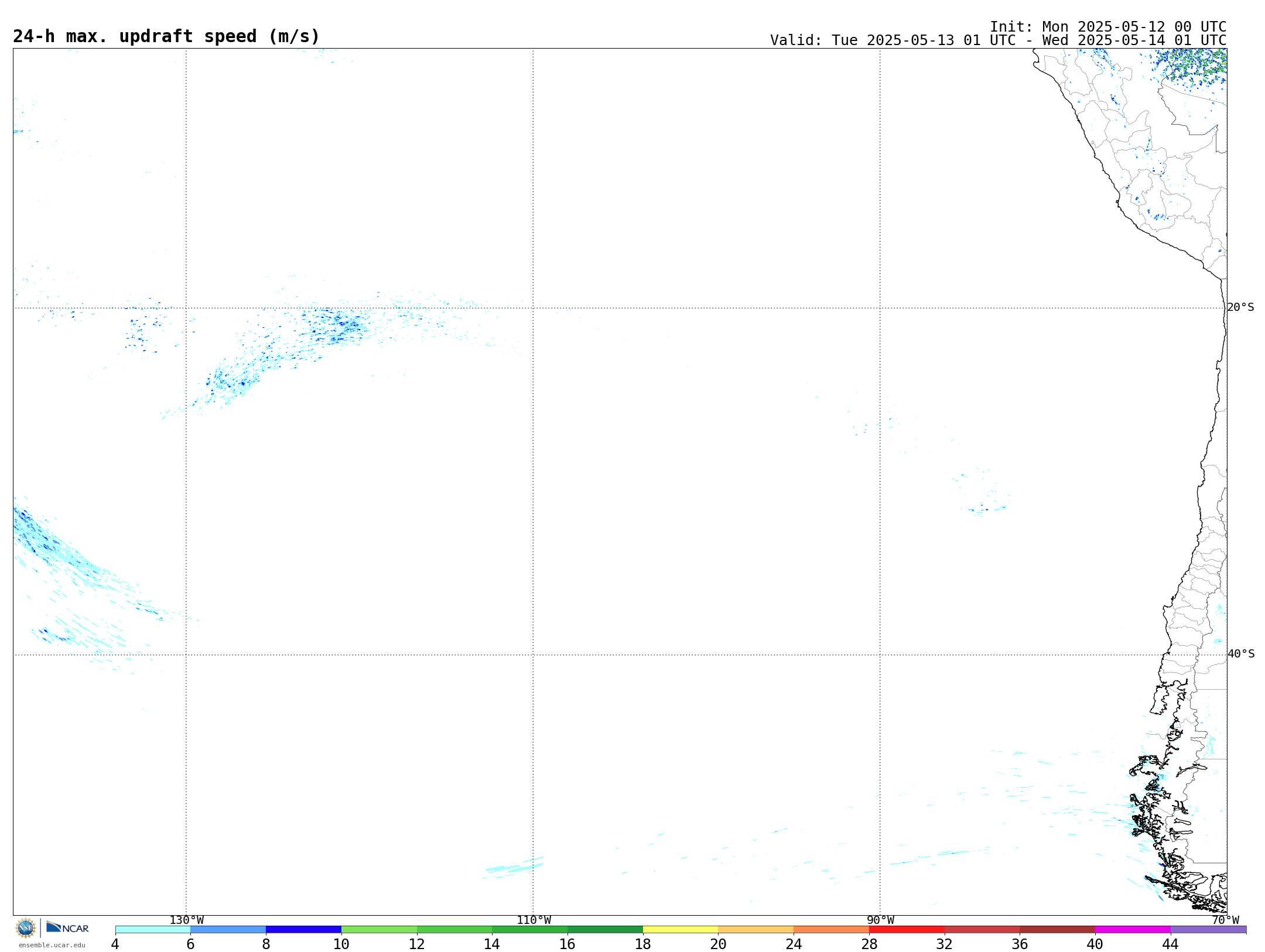Click the purple above-44 colorbar segment
This screenshot has height=952, width=1265.
tap(1208, 930)
